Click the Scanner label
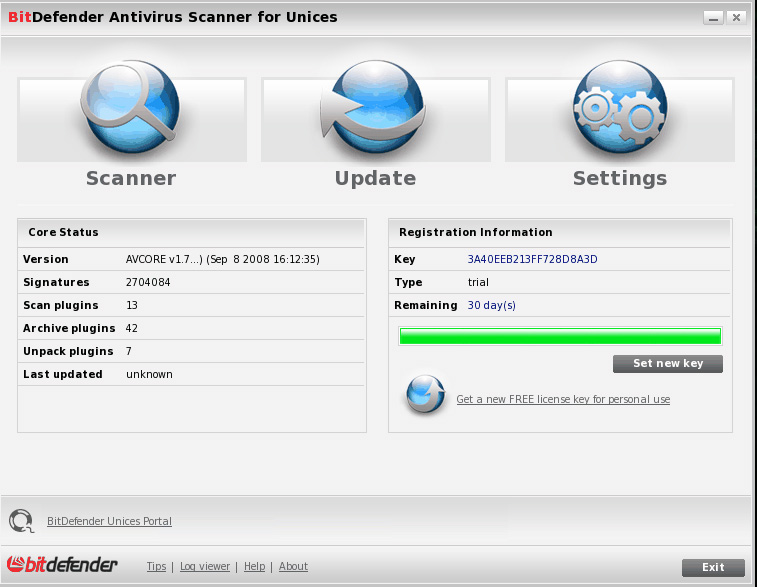This screenshot has width=757, height=587. click(x=131, y=178)
